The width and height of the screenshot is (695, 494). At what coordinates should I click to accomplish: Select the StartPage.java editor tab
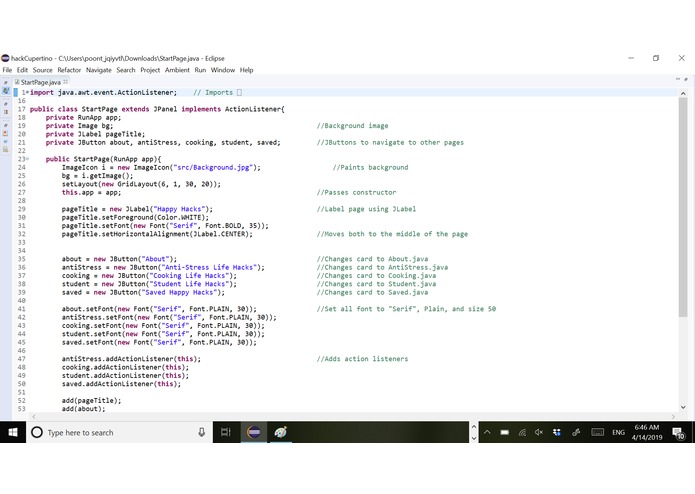point(40,82)
